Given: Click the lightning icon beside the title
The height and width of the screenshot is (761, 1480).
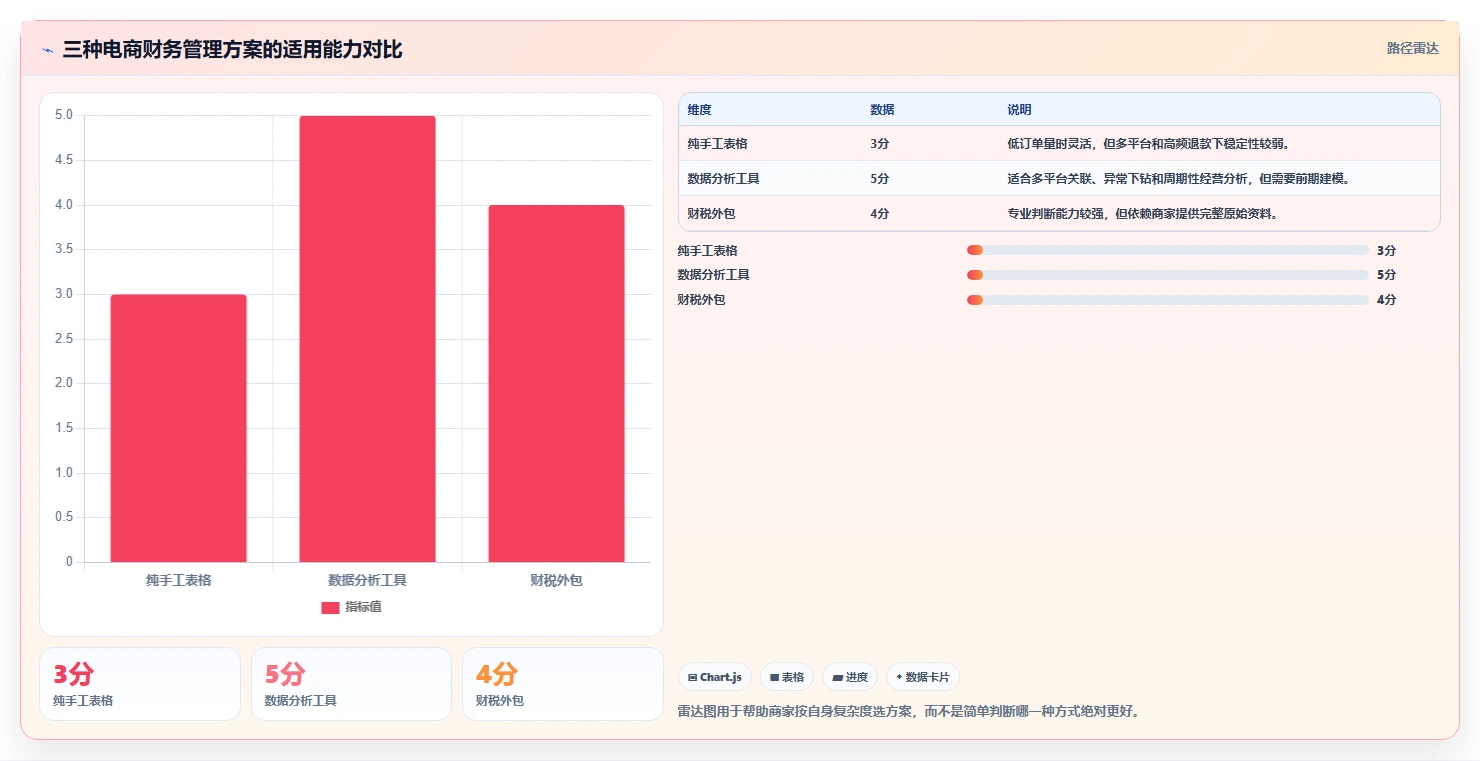Looking at the screenshot, I should click(x=47, y=50).
